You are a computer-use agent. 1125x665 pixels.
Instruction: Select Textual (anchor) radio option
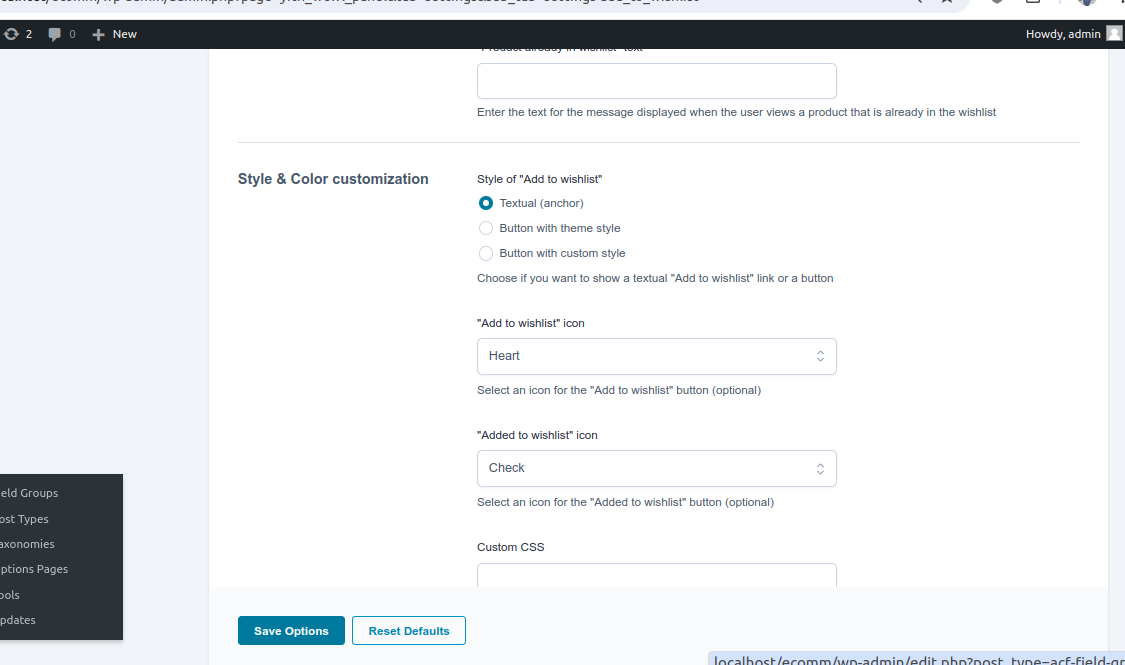click(x=486, y=203)
